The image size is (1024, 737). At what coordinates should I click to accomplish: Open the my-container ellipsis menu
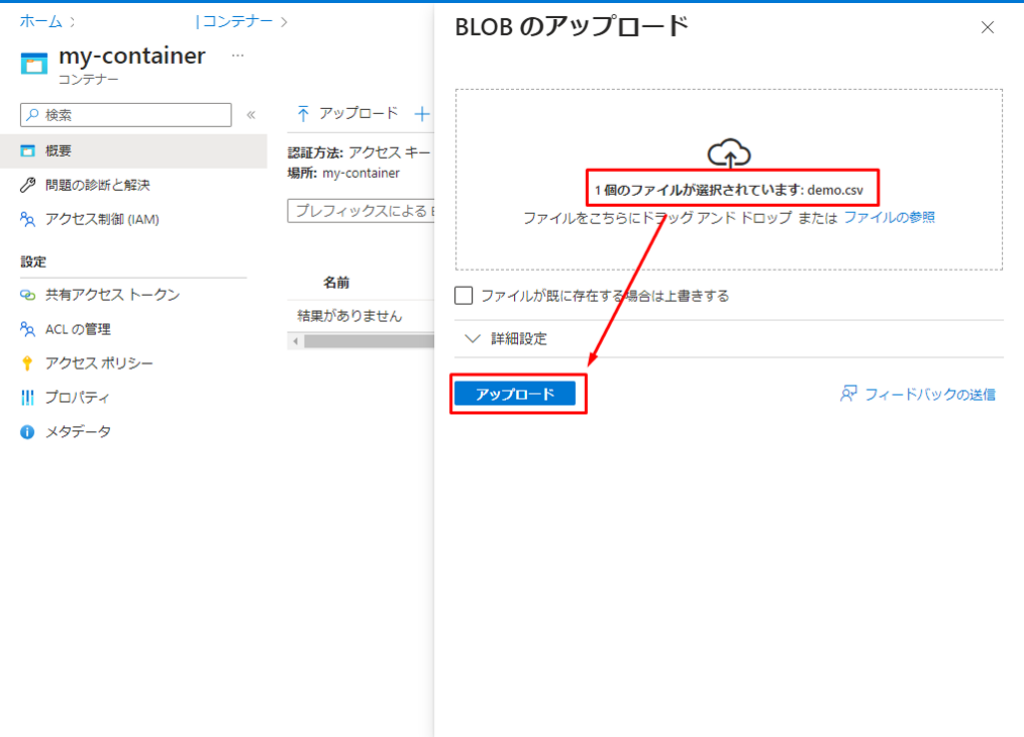point(238,55)
